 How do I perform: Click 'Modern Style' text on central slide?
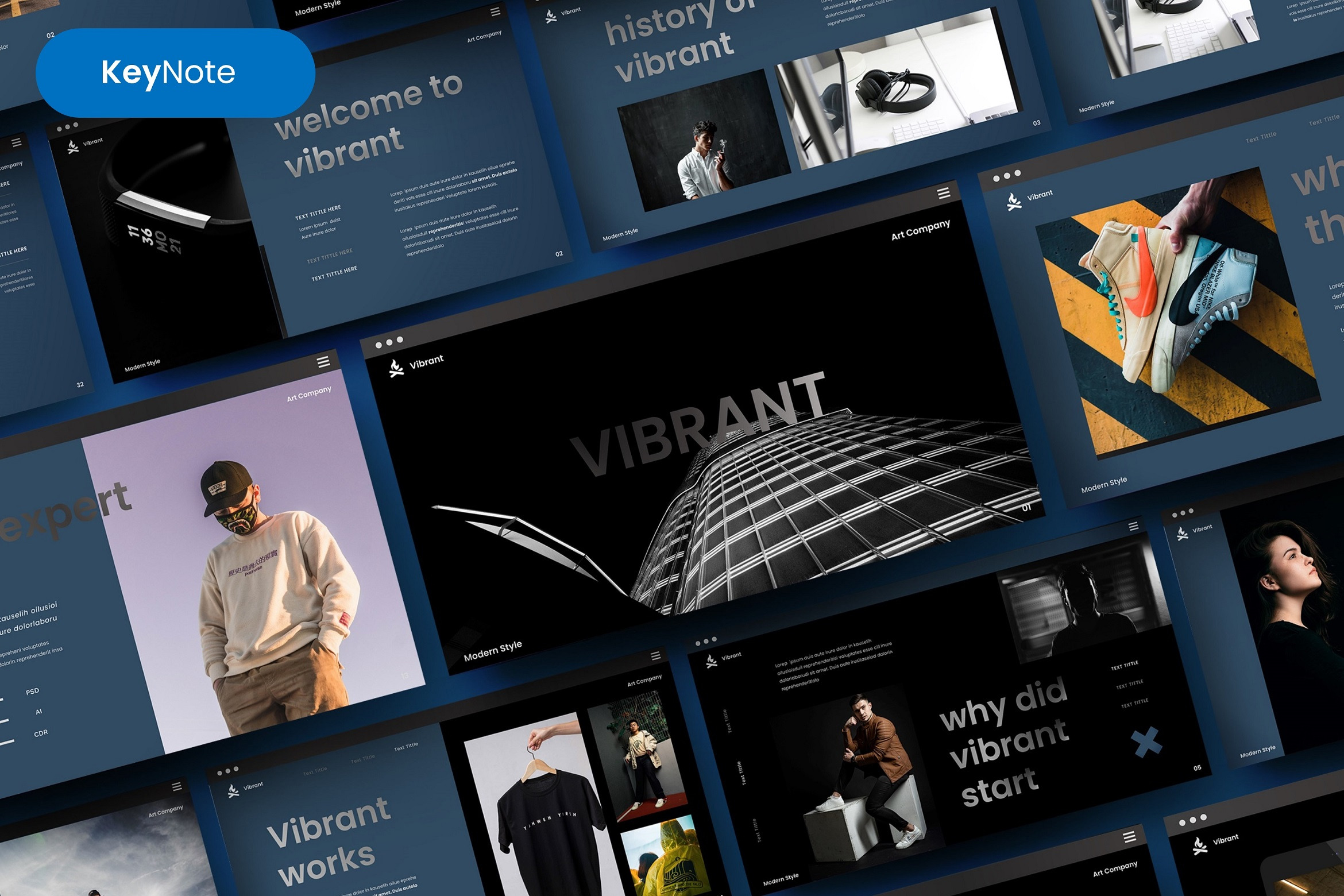[x=493, y=651]
